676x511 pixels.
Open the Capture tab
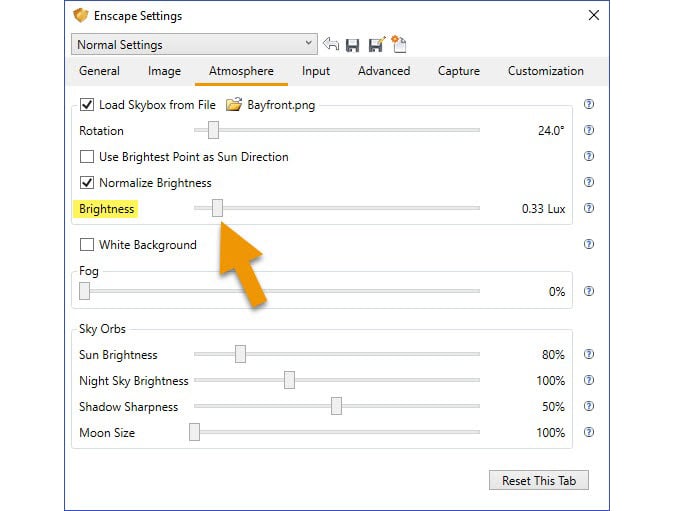(459, 71)
